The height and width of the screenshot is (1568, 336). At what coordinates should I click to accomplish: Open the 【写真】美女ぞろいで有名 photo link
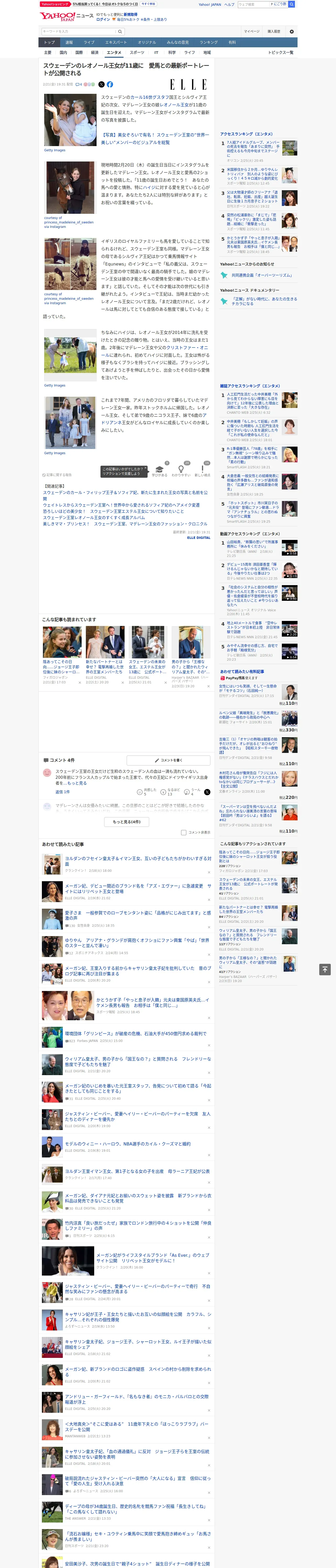(x=155, y=139)
